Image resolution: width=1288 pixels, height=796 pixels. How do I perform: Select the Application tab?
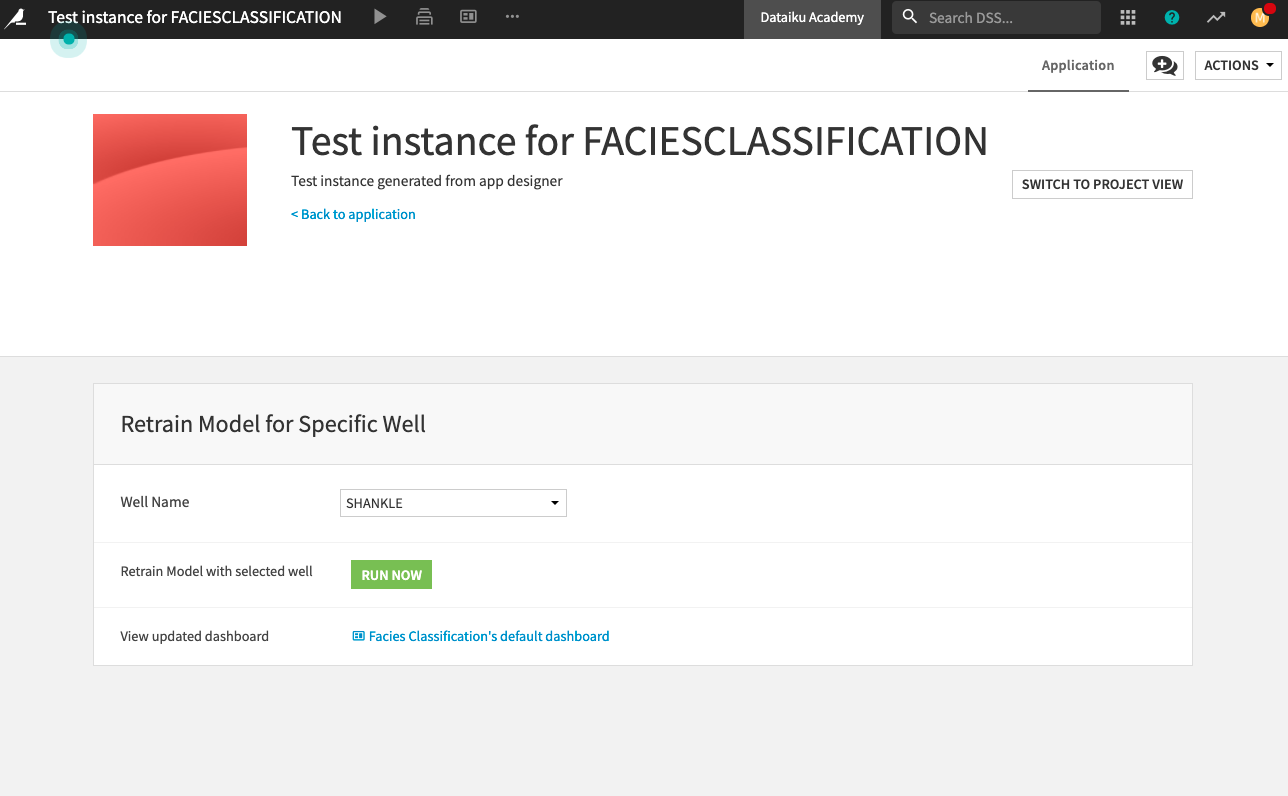tap(1077, 65)
